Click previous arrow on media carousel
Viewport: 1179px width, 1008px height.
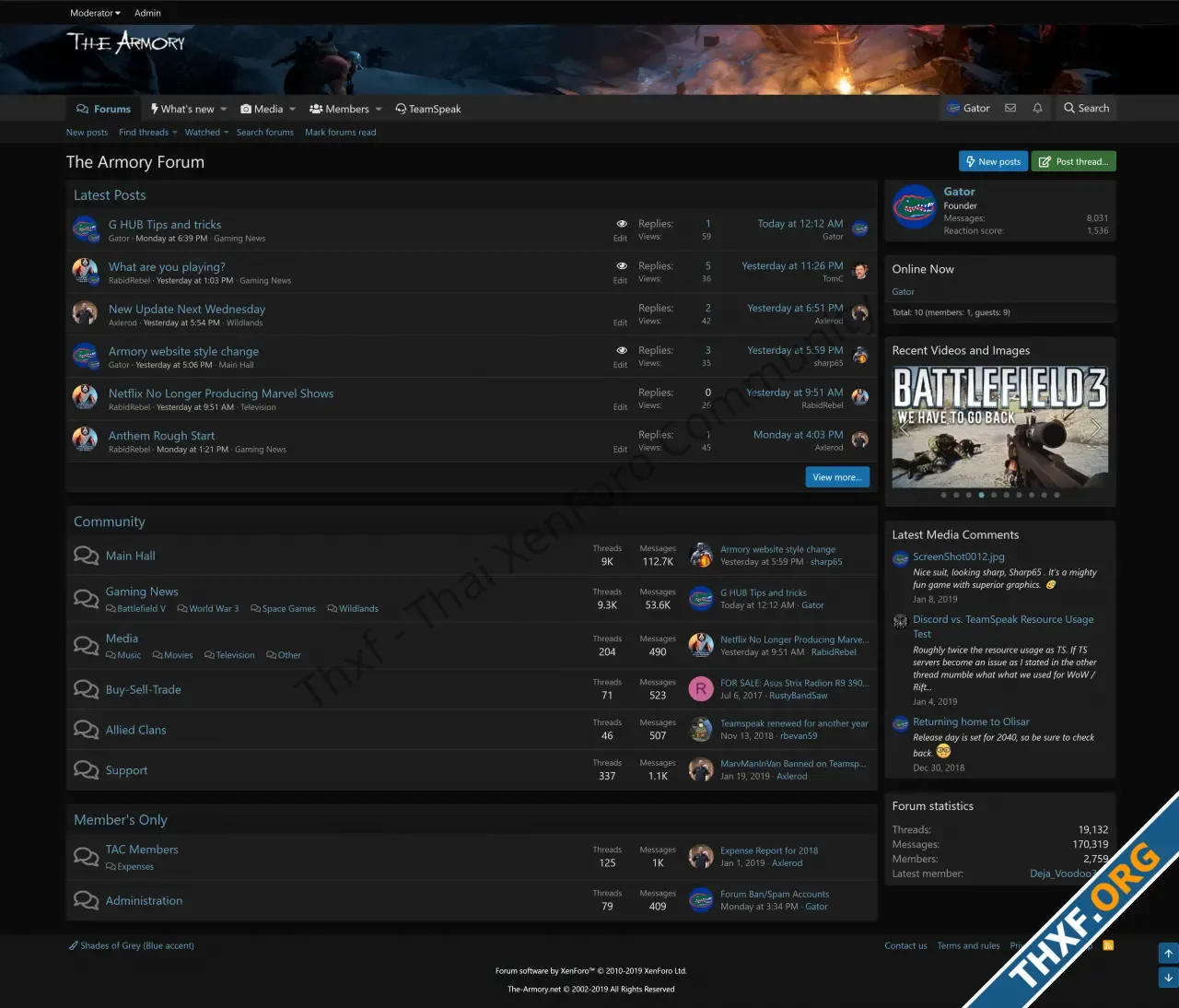pos(905,428)
